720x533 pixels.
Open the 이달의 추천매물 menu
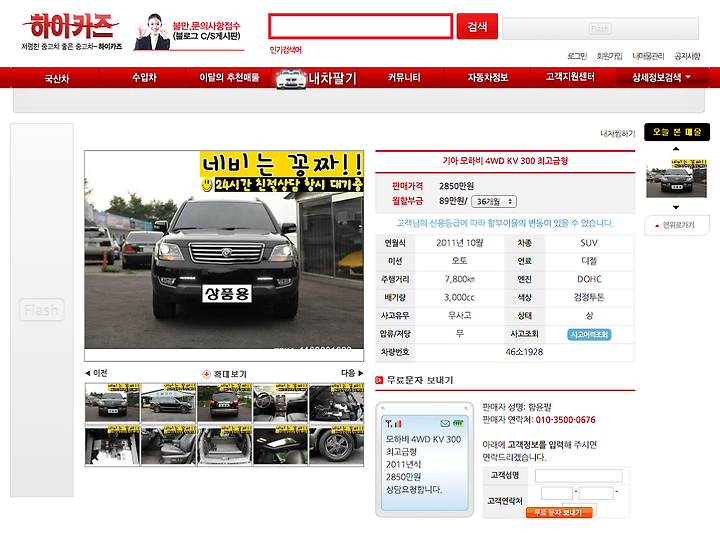pos(229,78)
